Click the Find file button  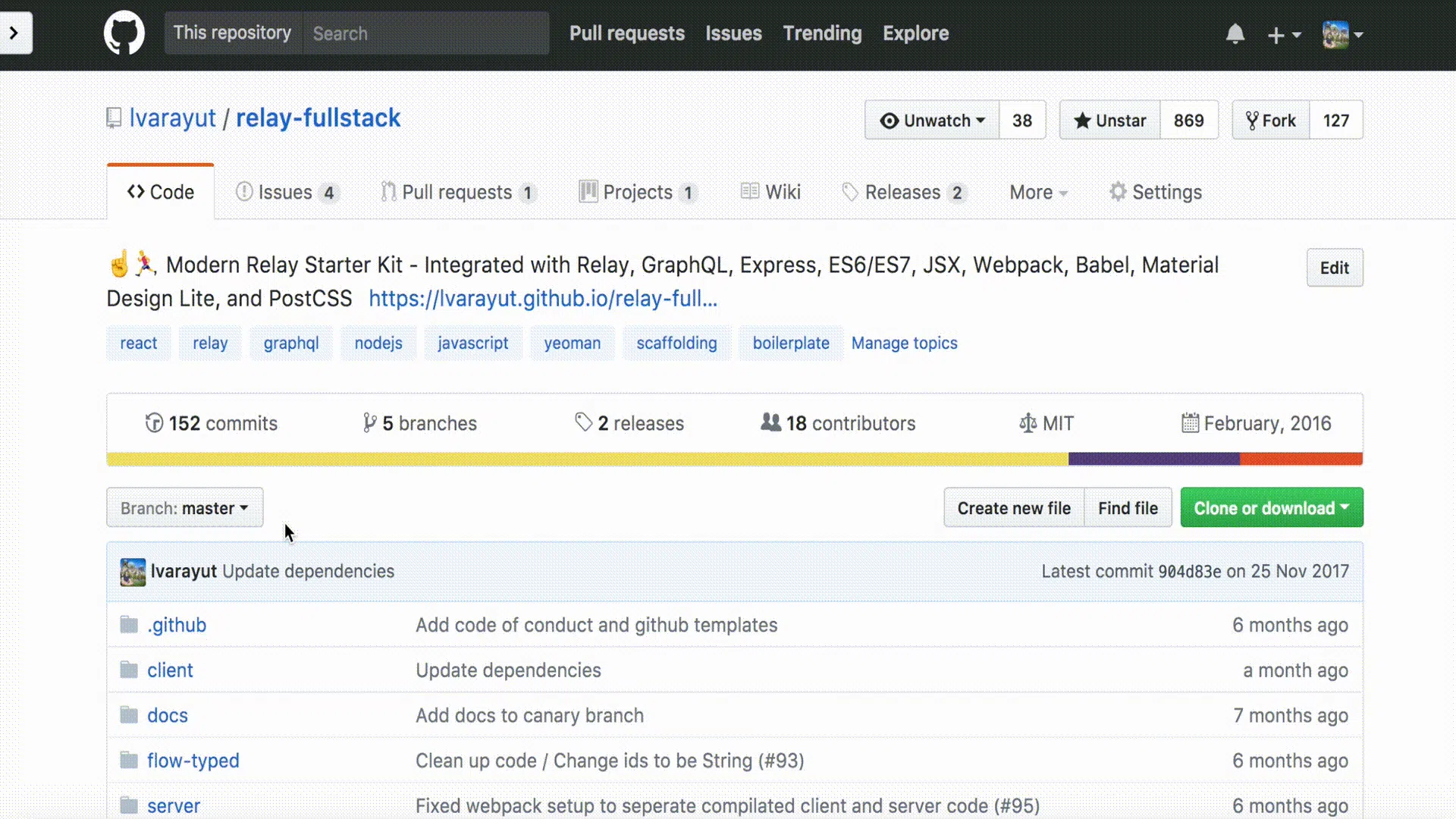tap(1128, 507)
